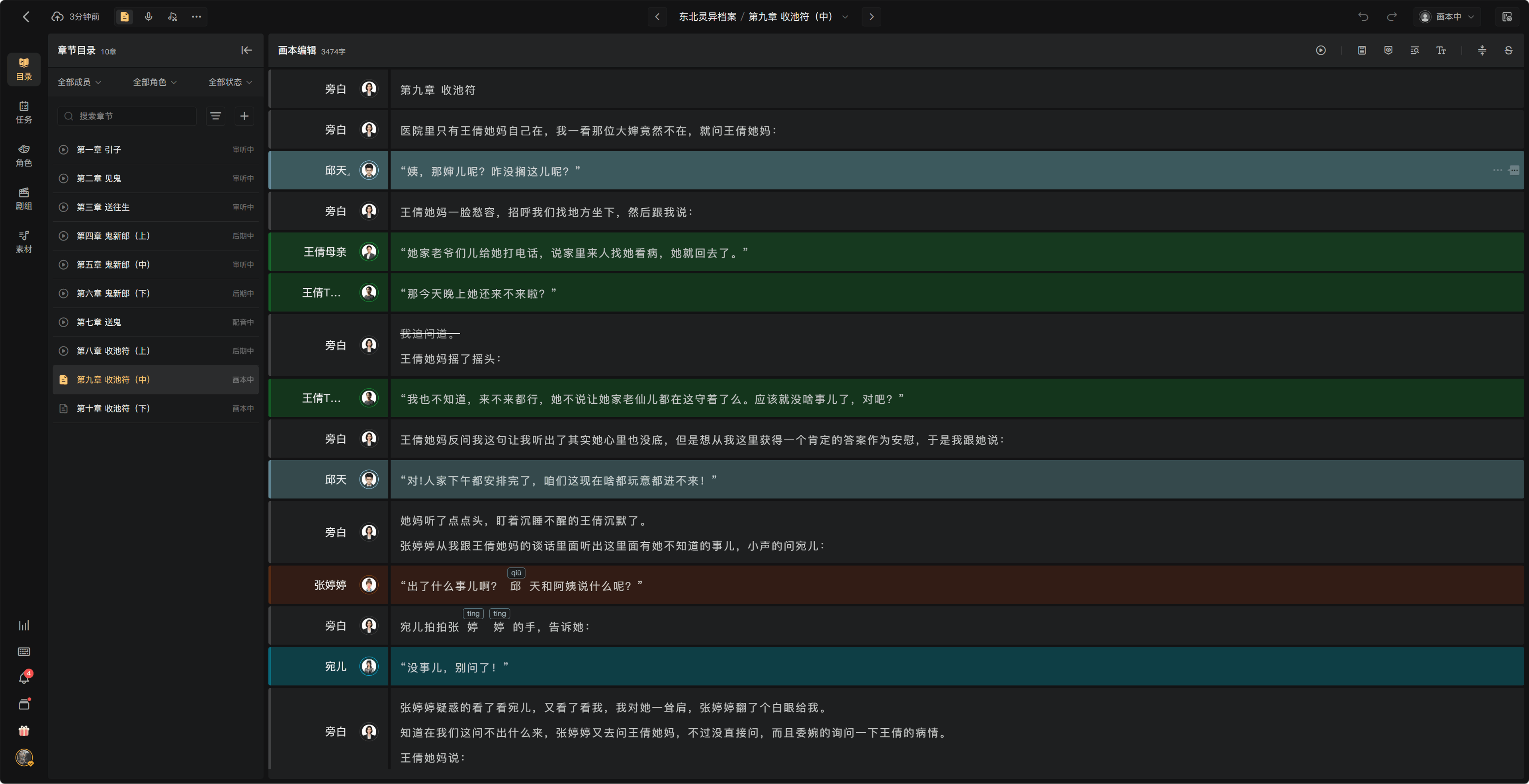
Task: Collapse the chapter directory panel
Action: (246, 51)
